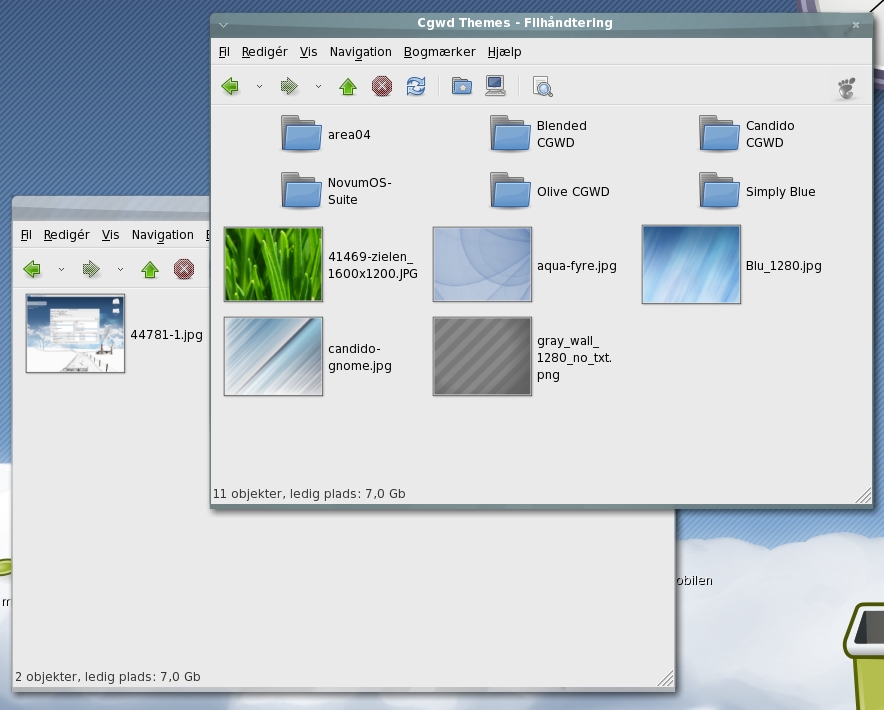Open the Hjælp menu
Viewport: 884px width, 710px height.
pyautogui.click(x=505, y=52)
